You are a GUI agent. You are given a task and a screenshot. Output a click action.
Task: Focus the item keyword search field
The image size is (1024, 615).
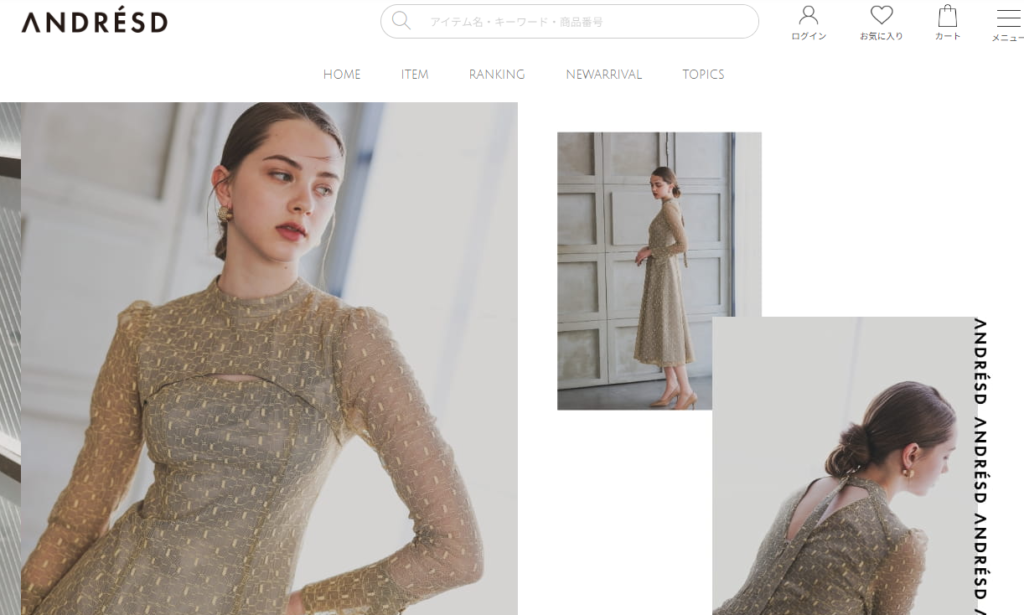click(569, 22)
